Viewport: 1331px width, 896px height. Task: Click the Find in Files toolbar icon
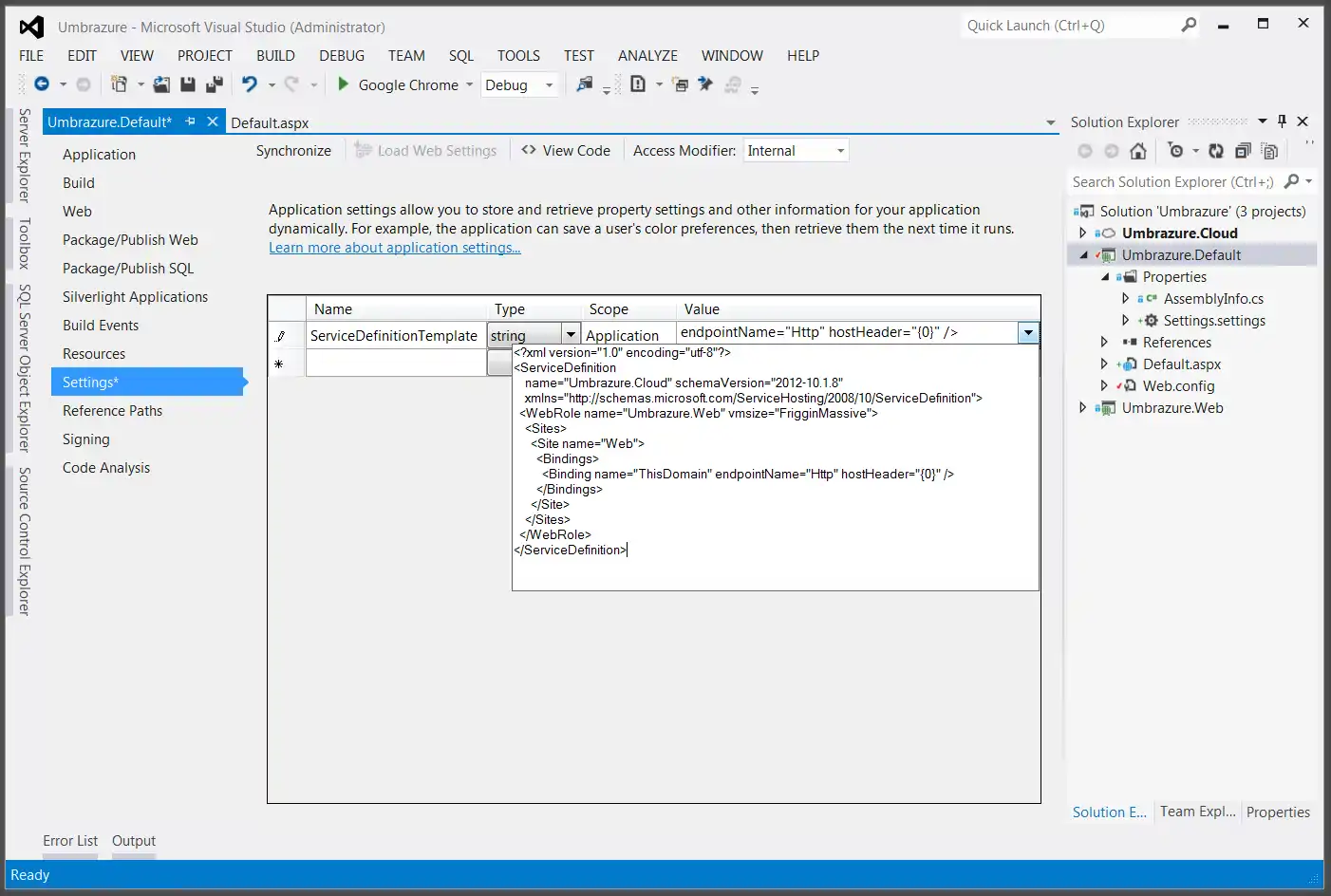tap(585, 84)
